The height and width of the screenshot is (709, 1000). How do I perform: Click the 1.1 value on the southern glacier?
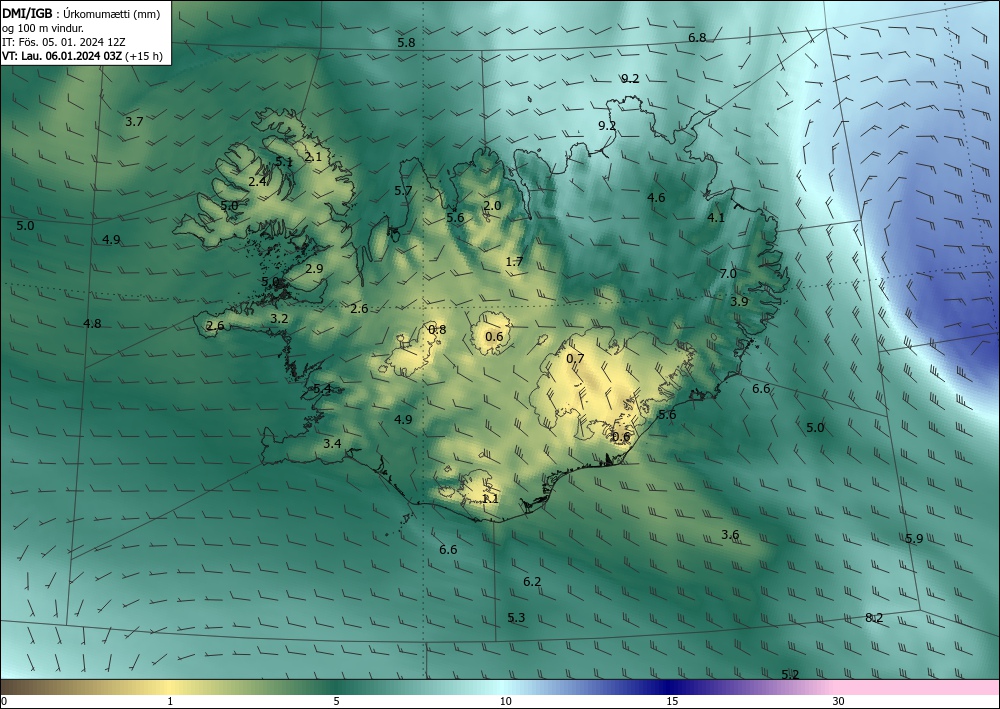490,499
